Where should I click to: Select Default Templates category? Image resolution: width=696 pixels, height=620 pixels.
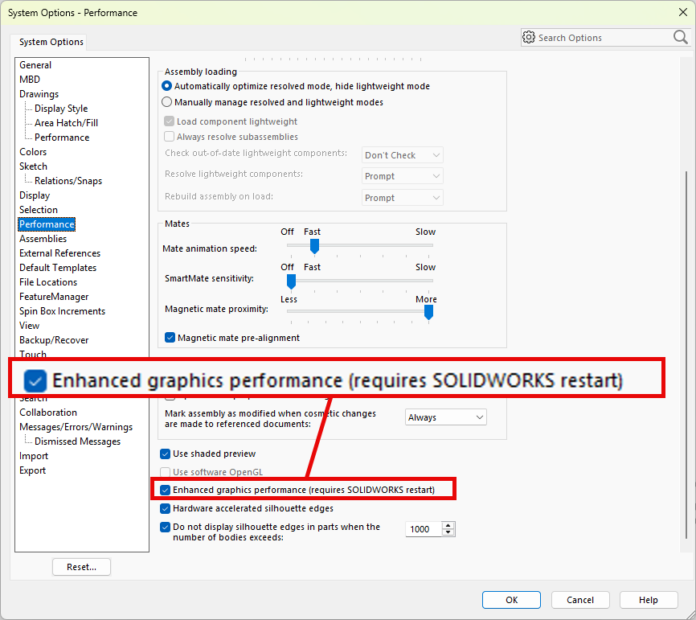(58, 268)
